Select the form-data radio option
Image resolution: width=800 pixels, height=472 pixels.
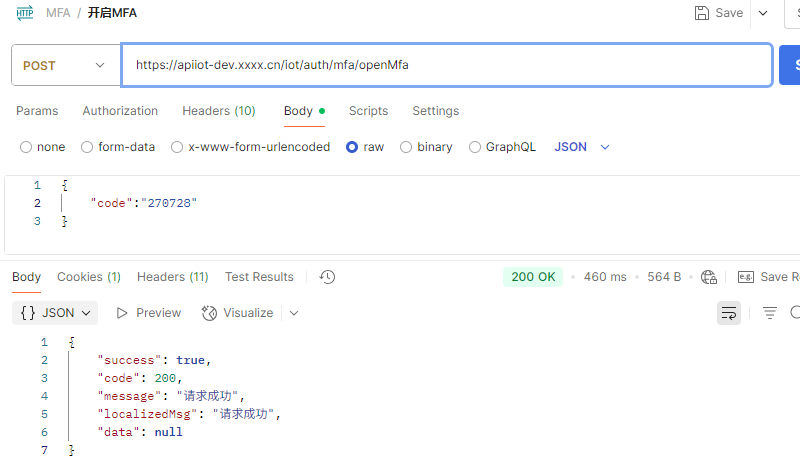87,147
